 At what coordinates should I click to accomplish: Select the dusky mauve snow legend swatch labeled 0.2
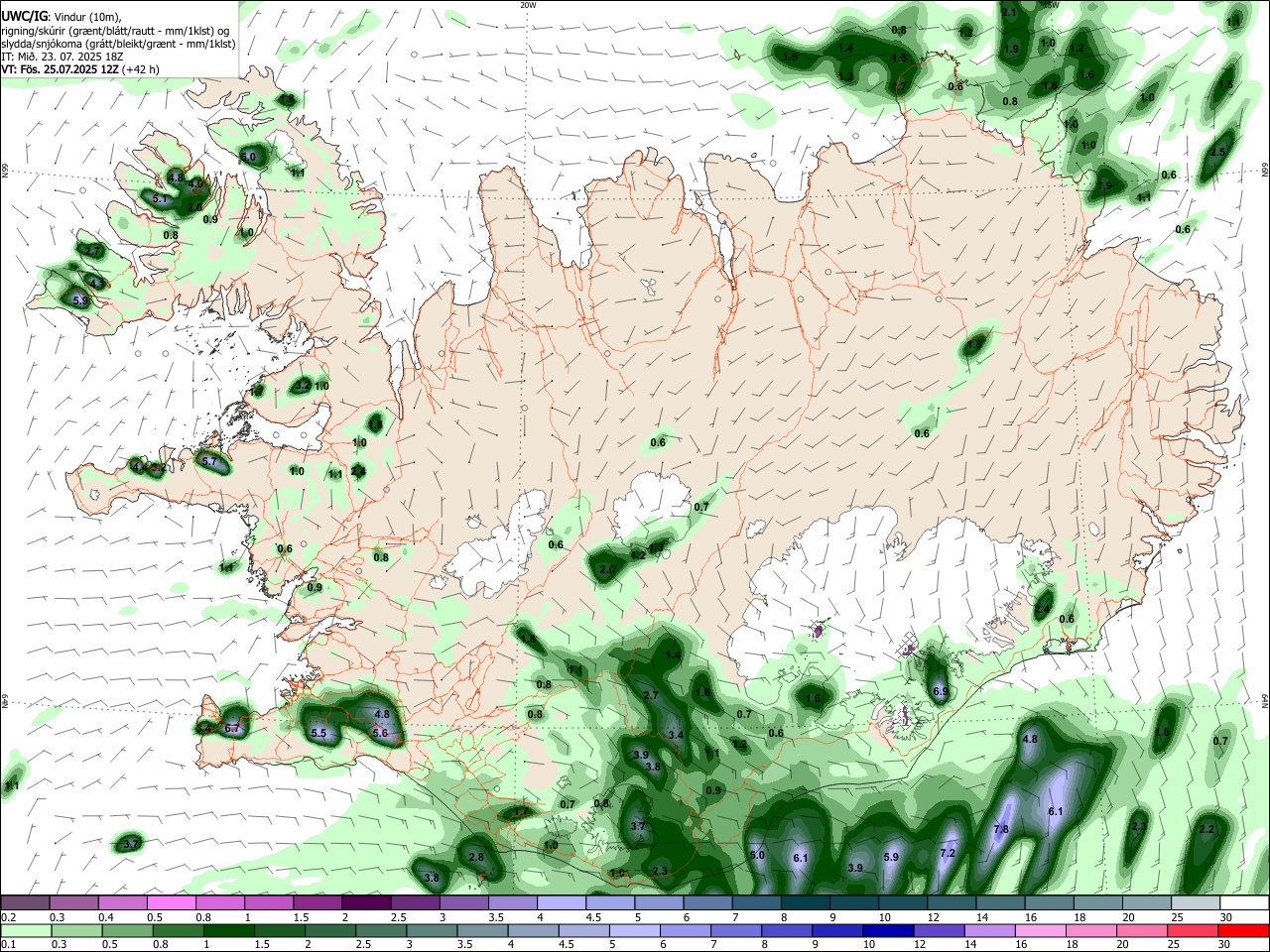[x=25, y=903]
